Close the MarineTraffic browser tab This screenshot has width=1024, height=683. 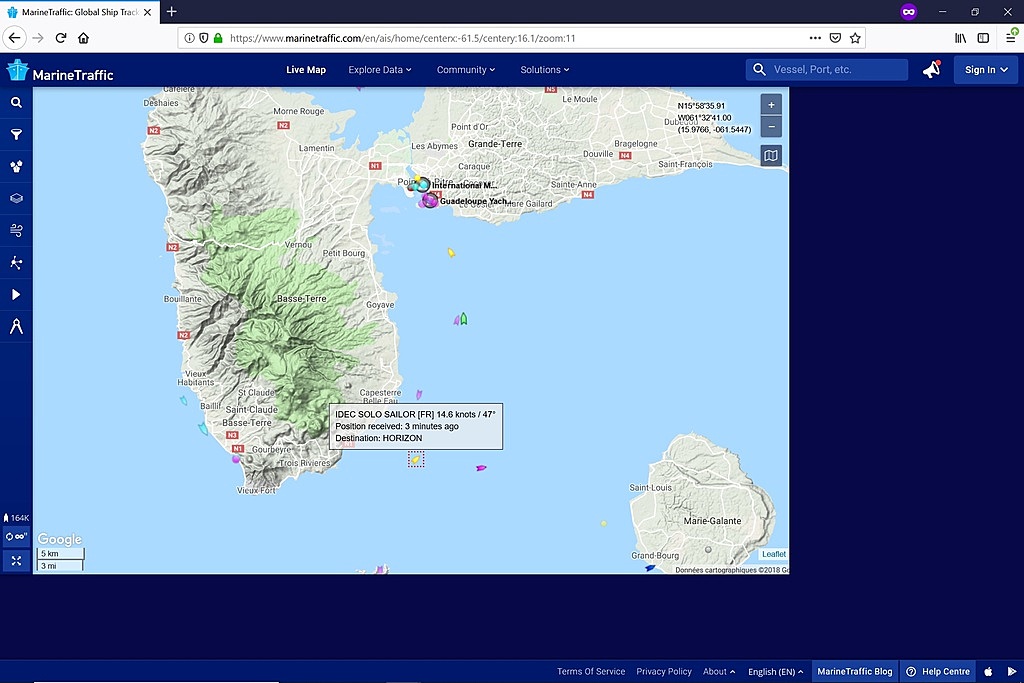pos(148,12)
